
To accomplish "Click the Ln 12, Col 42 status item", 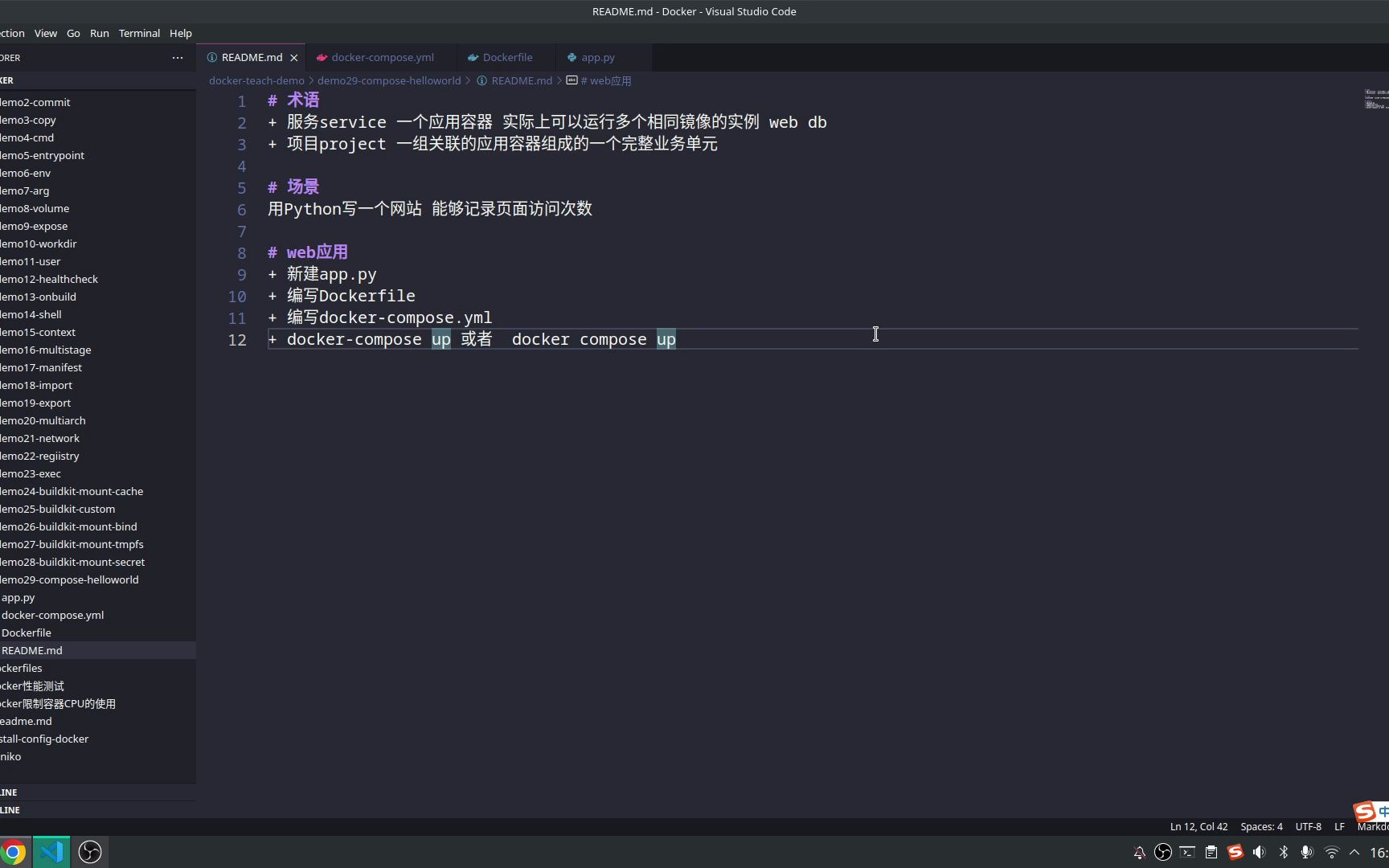I will pos(1198,827).
